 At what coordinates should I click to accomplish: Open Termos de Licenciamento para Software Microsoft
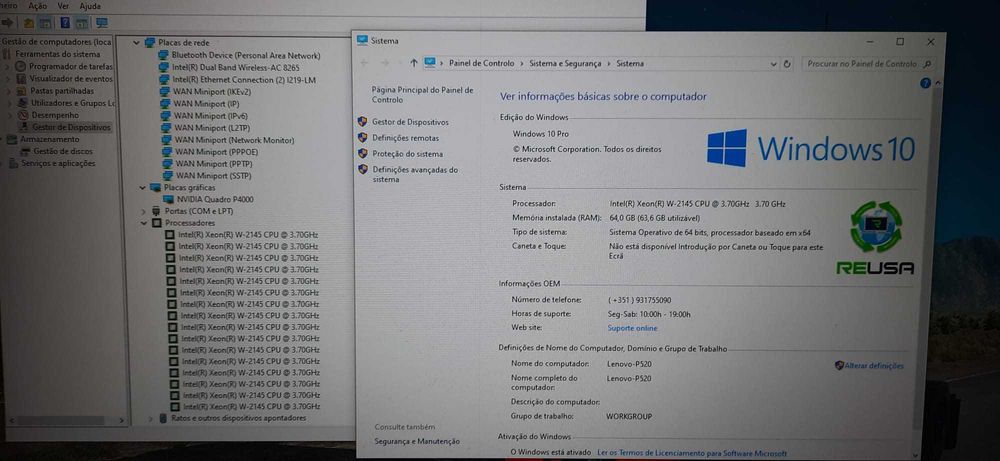(692, 453)
